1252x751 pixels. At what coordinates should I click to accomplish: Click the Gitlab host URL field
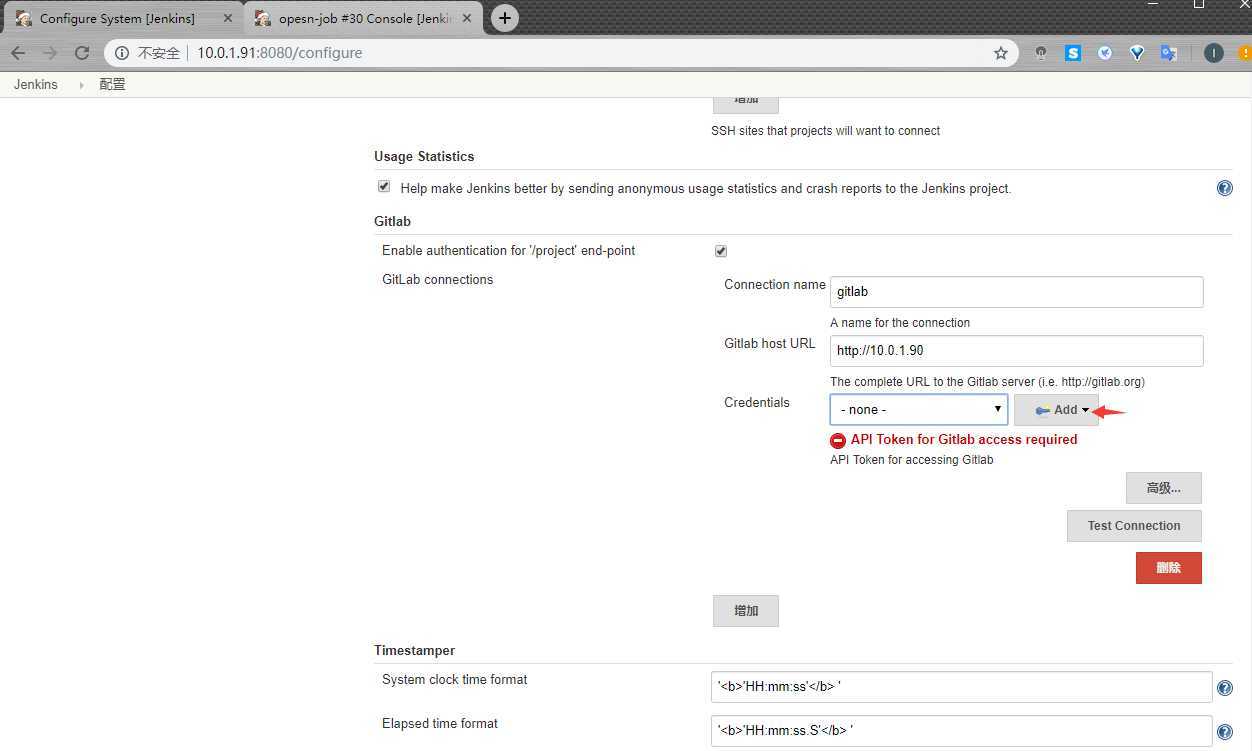pyautogui.click(x=1016, y=351)
